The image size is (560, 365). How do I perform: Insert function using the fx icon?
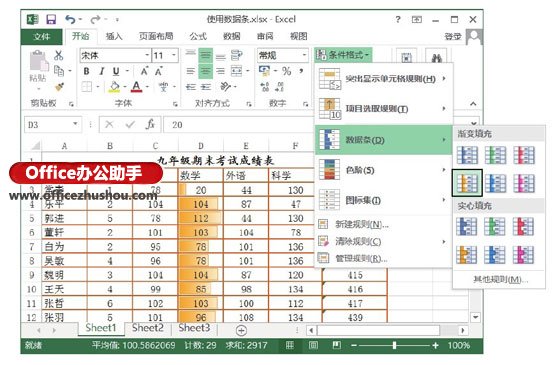point(150,124)
